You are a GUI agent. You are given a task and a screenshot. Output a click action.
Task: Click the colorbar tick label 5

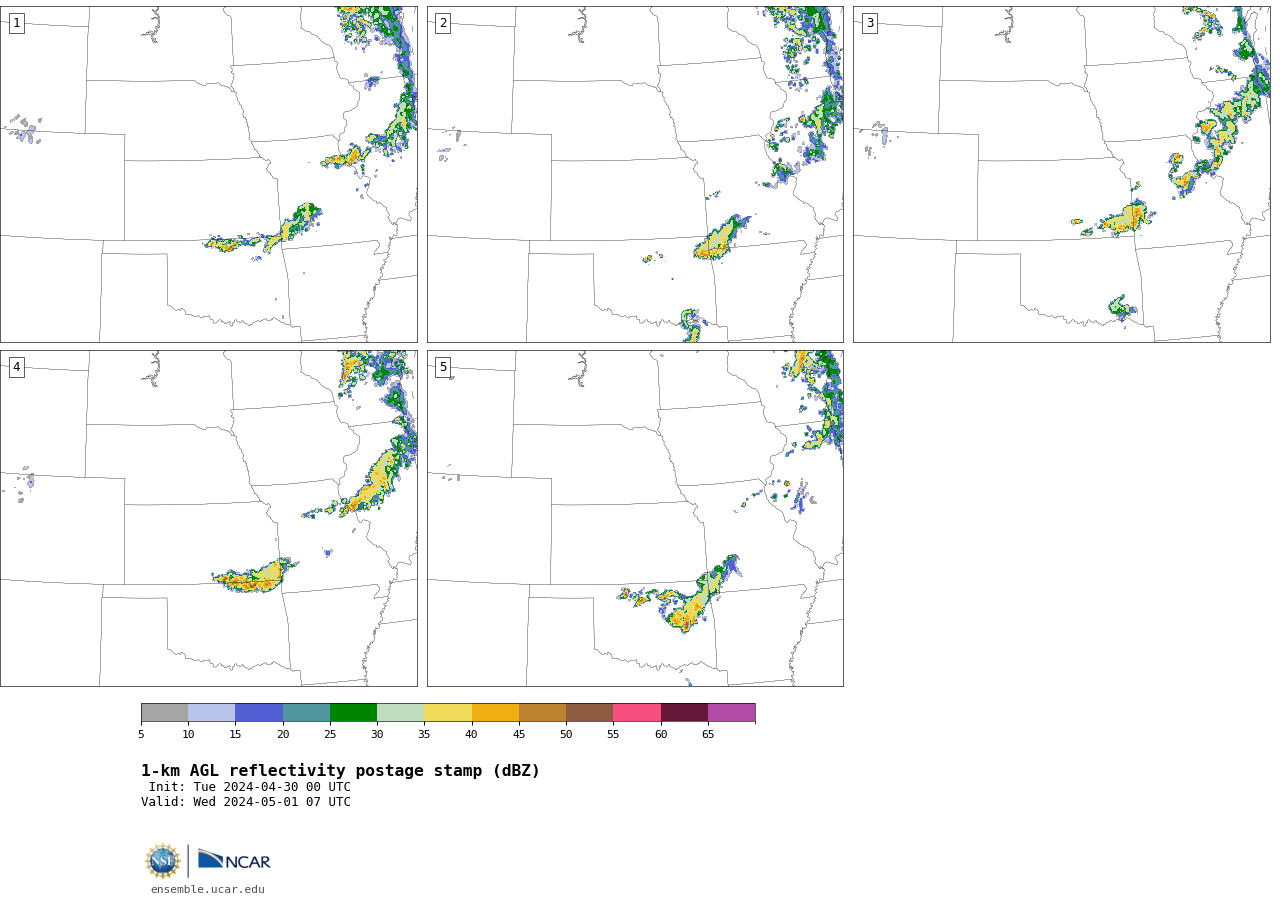[141, 734]
